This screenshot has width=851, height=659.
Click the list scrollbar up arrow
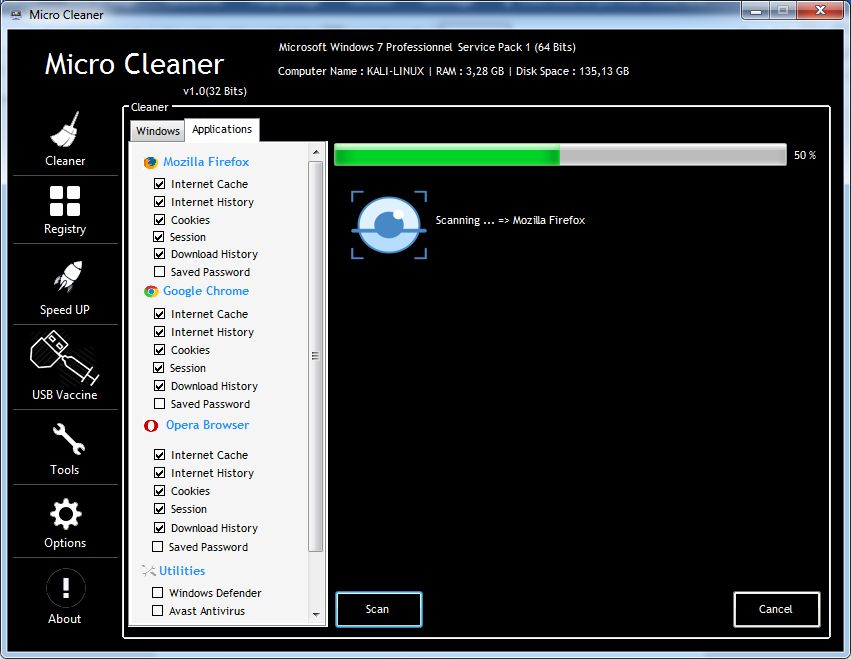pyautogui.click(x=316, y=153)
